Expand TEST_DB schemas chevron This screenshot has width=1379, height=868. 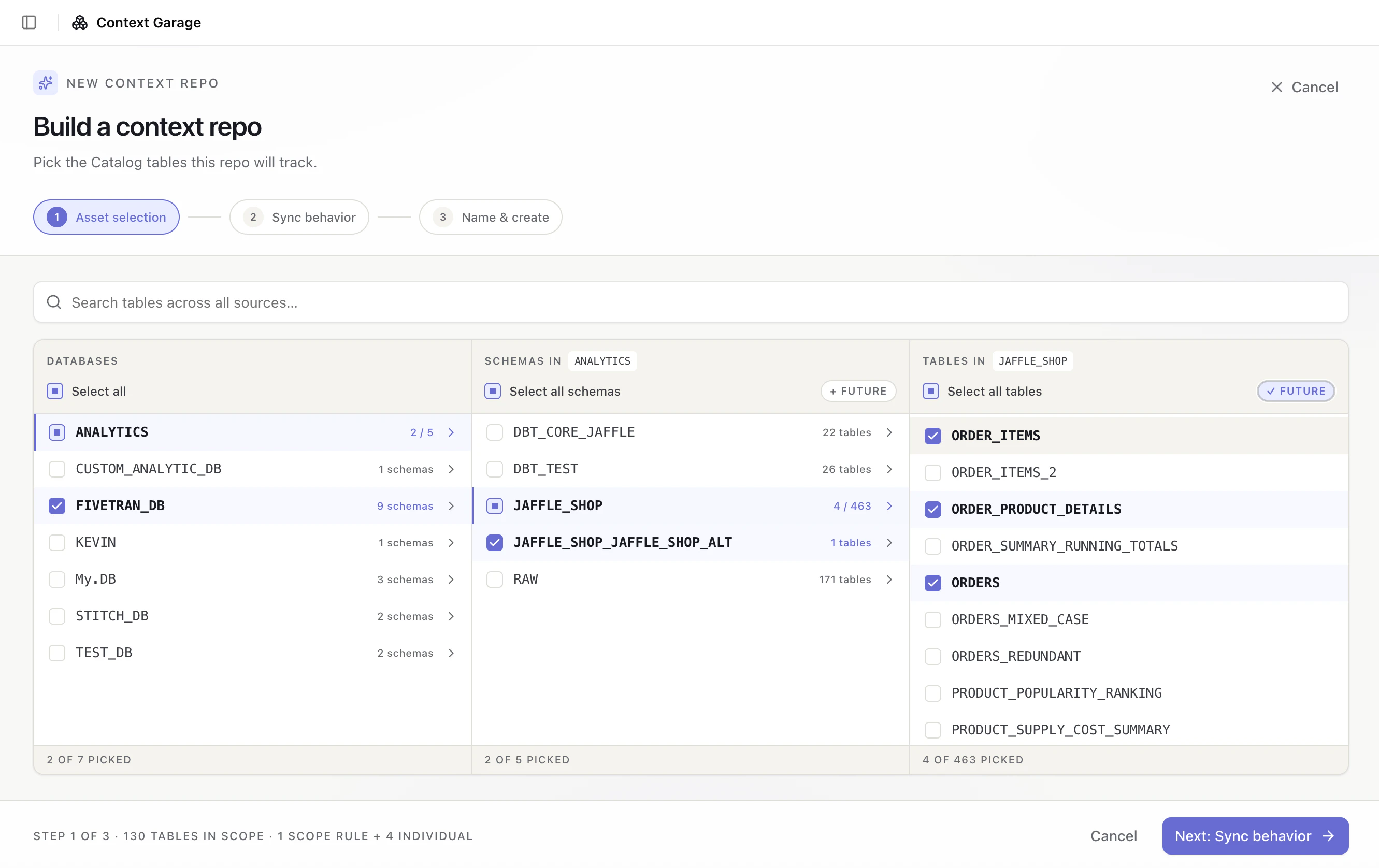(451, 653)
